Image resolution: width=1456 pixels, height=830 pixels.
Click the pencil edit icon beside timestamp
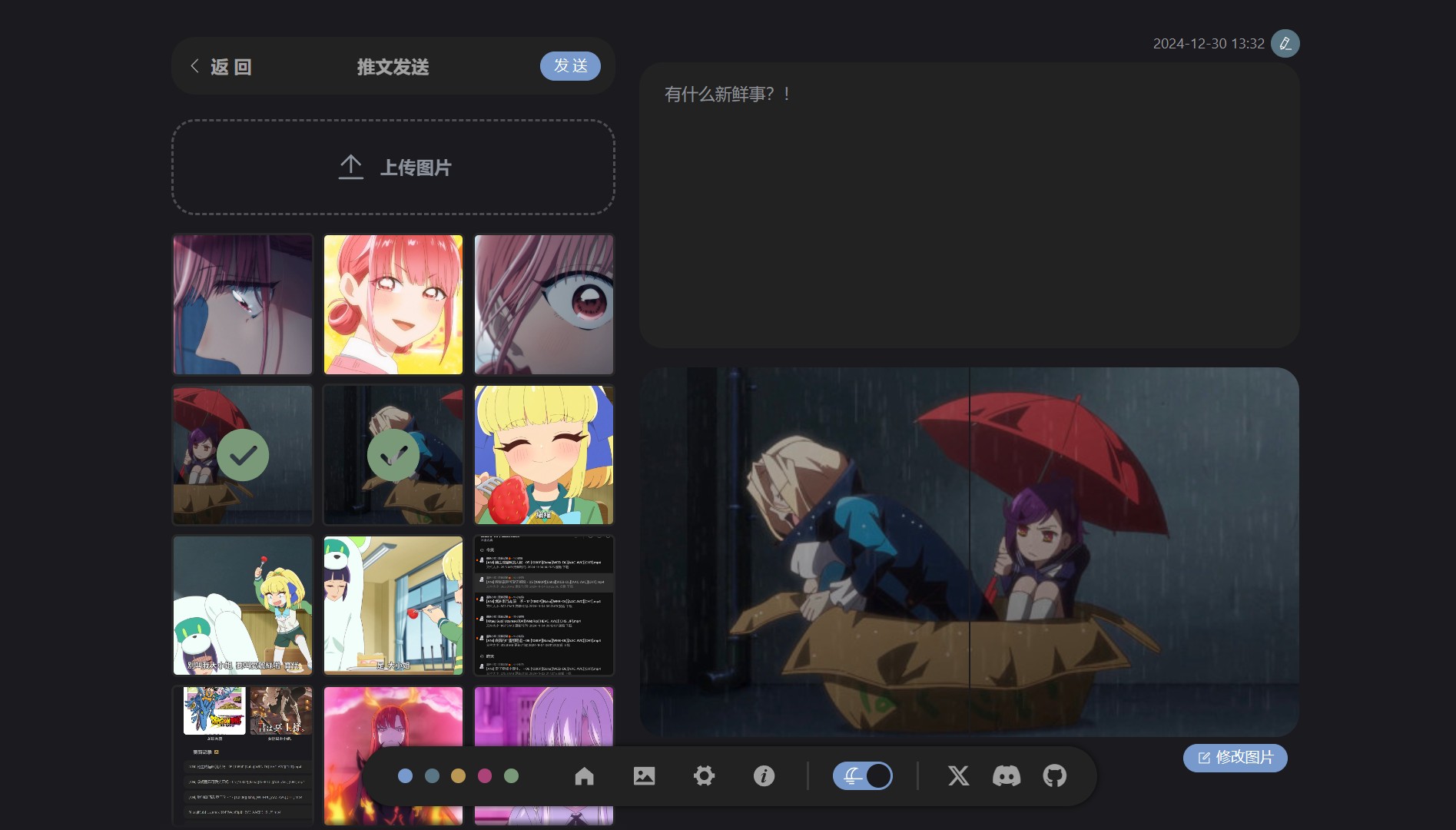pyautogui.click(x=1285, y=44)
